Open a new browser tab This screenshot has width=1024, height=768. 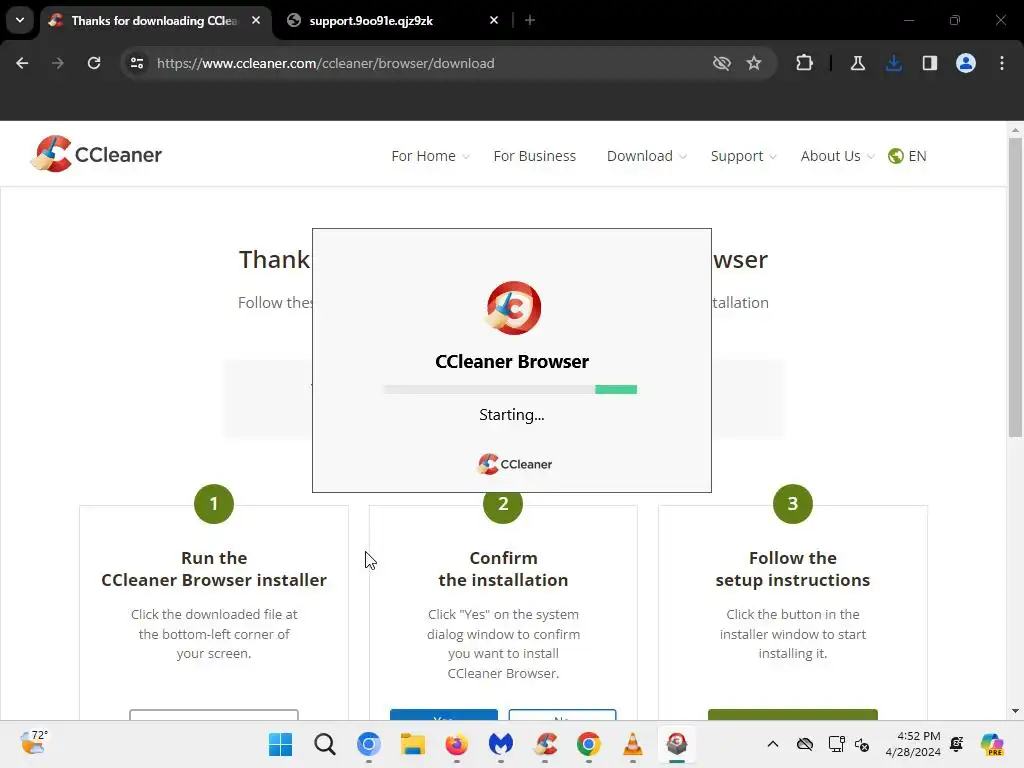pos(530,20)
